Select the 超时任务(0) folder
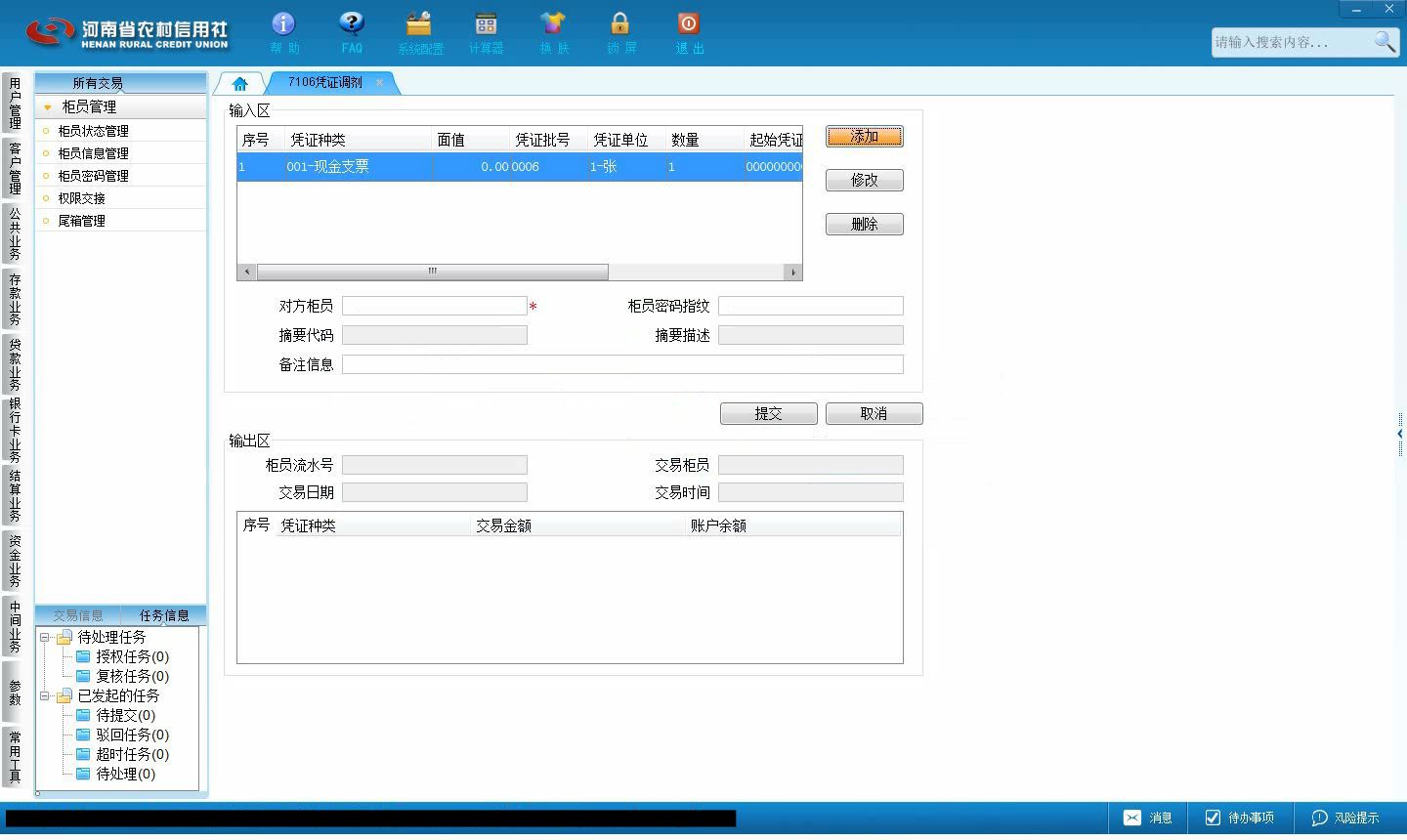 pos(122,754)
